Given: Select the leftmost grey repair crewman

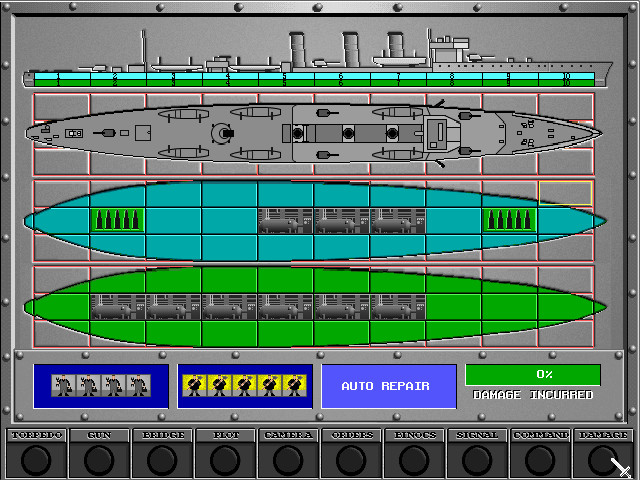Looking at the screenshot, I should 64,385.
